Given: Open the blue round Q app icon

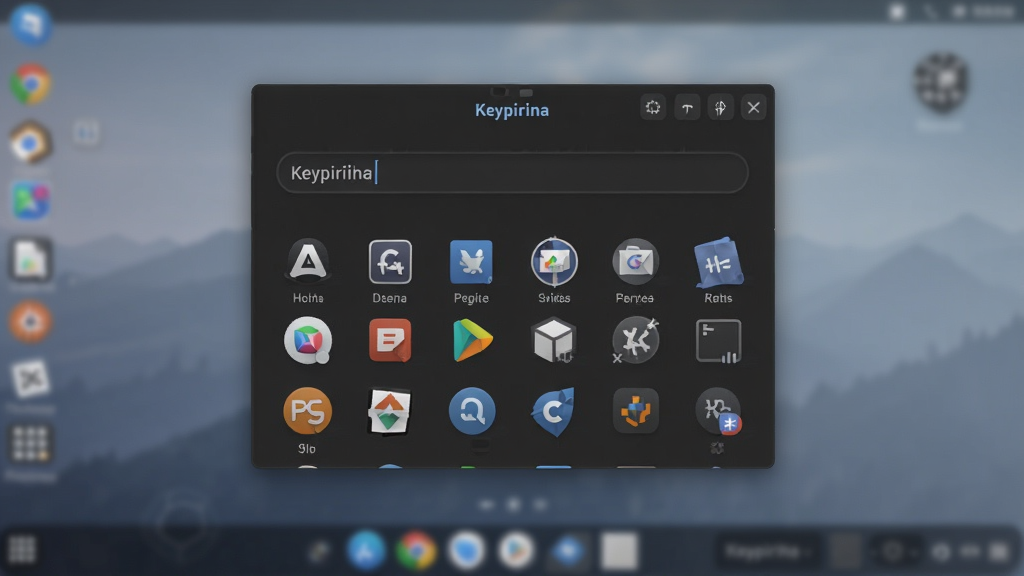Looking at the screenshot, I should [472, 411].
